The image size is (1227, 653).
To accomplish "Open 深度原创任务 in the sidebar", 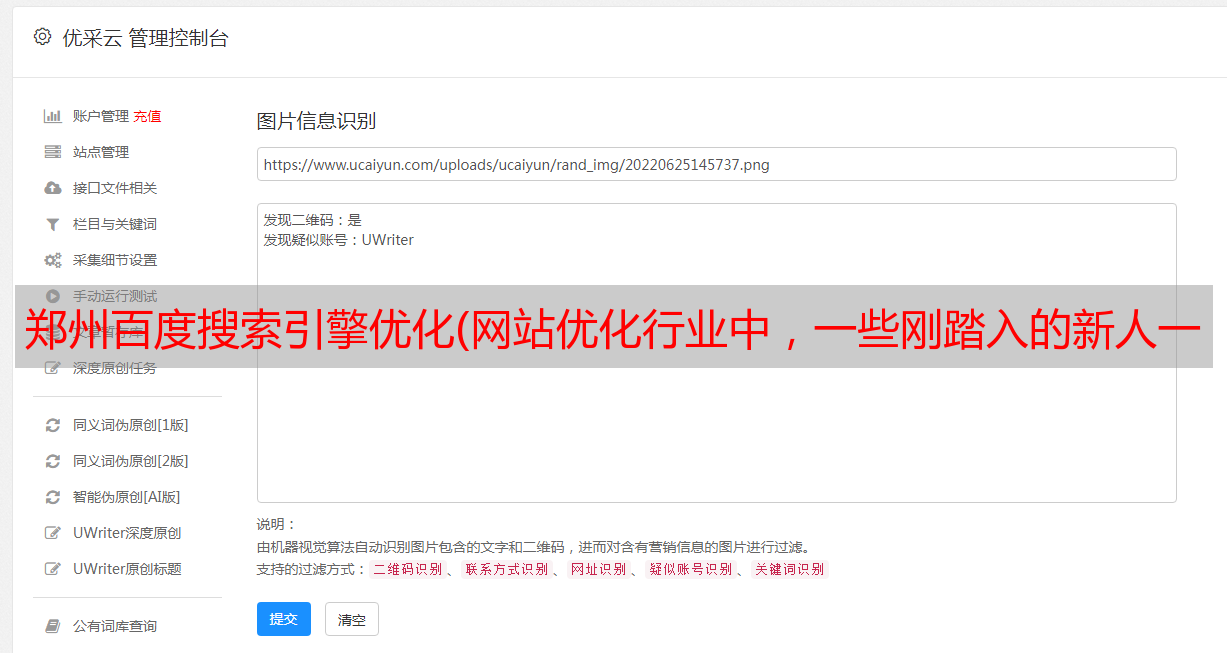I will [x=115, y=368].
